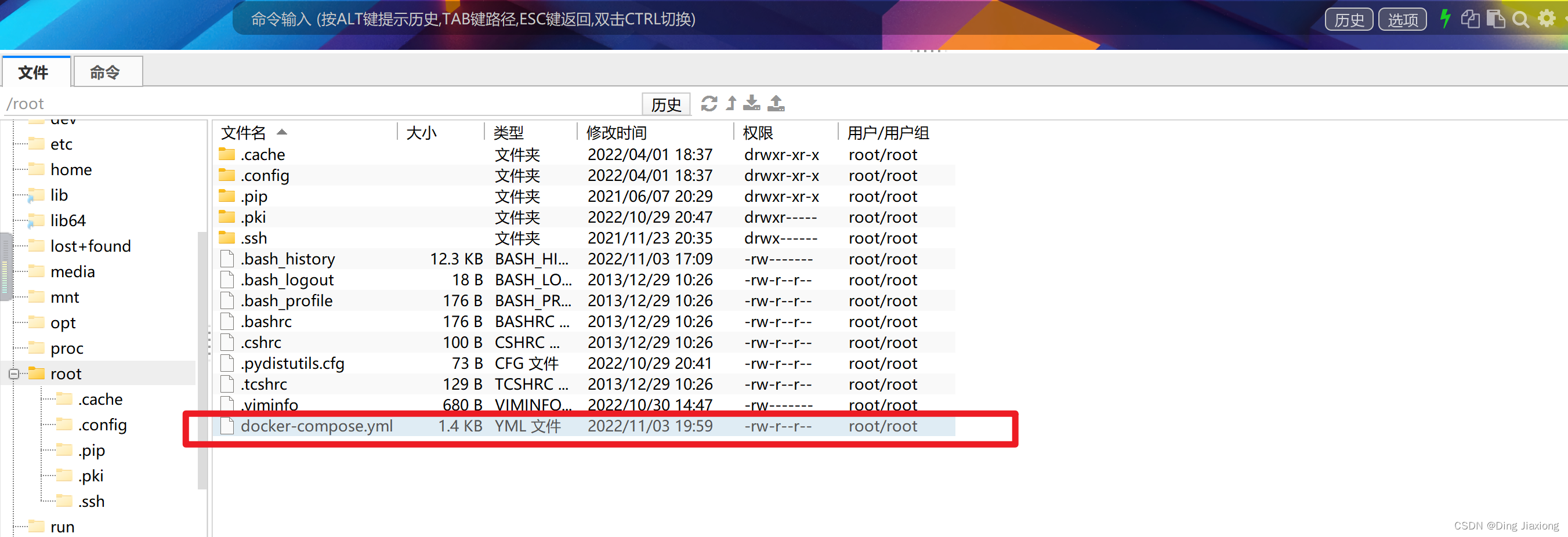
Task: Select home folder in tree
Action: (71, 170)
